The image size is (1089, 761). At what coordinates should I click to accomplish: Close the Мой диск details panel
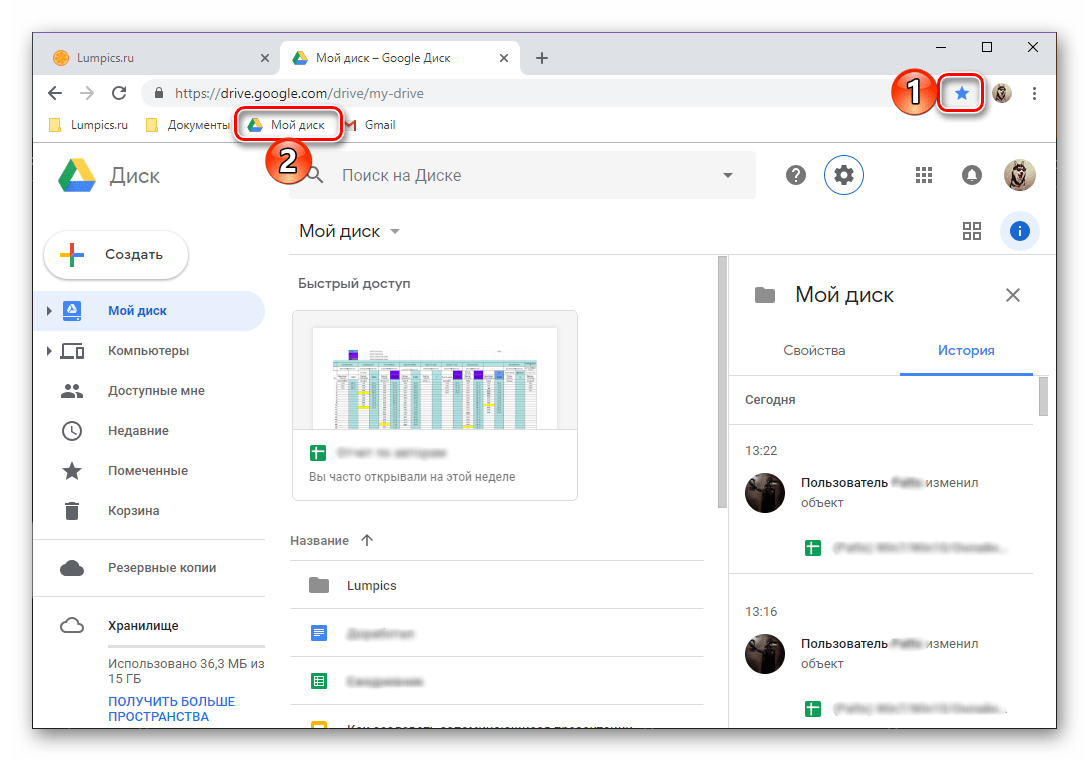click(1013, 295)
